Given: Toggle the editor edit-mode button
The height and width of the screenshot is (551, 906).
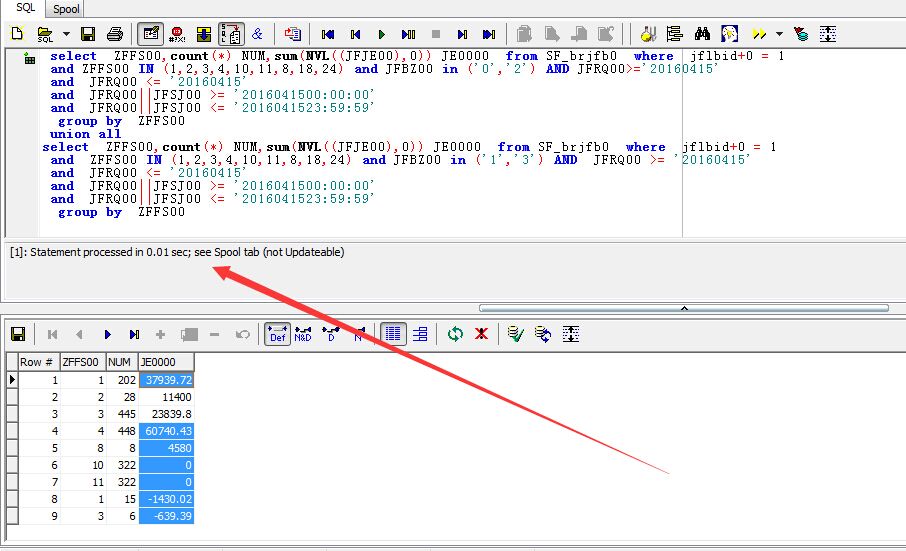Looking at the screenshot, I should coord(151,34).
